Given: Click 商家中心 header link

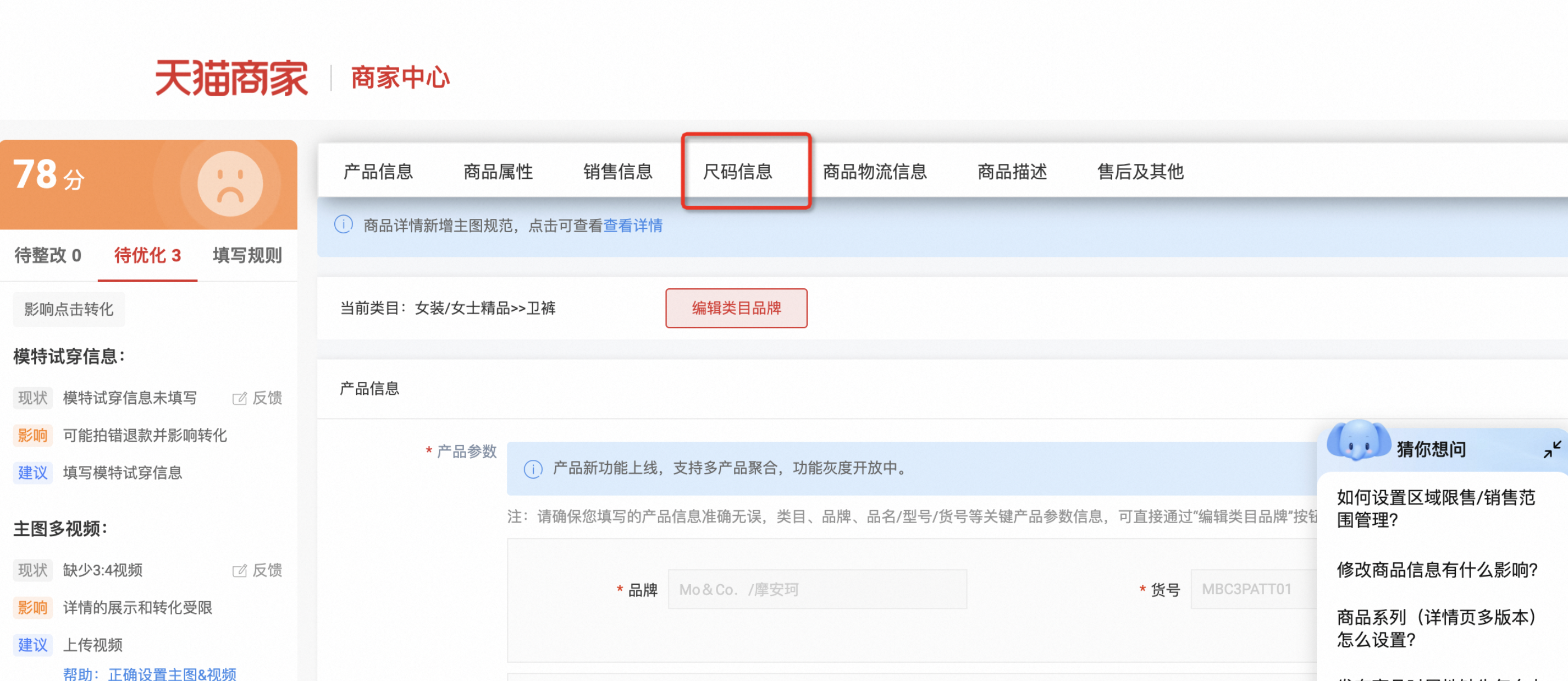Looking at the screenshot, I should coord(400,78).
